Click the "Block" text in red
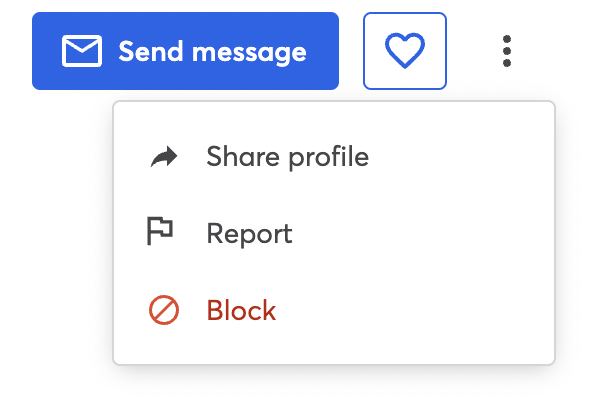Screen dimensions: 596x414 tap(241, 310)
